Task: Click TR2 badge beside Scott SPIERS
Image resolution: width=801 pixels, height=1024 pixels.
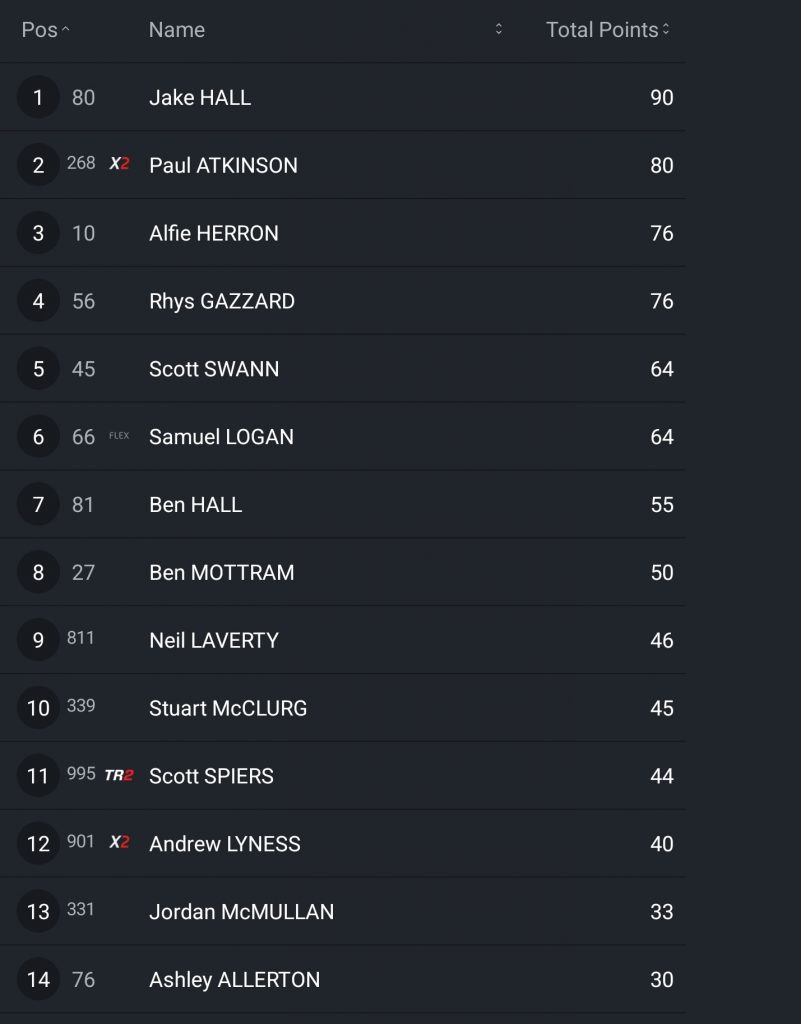Action: 119,775
